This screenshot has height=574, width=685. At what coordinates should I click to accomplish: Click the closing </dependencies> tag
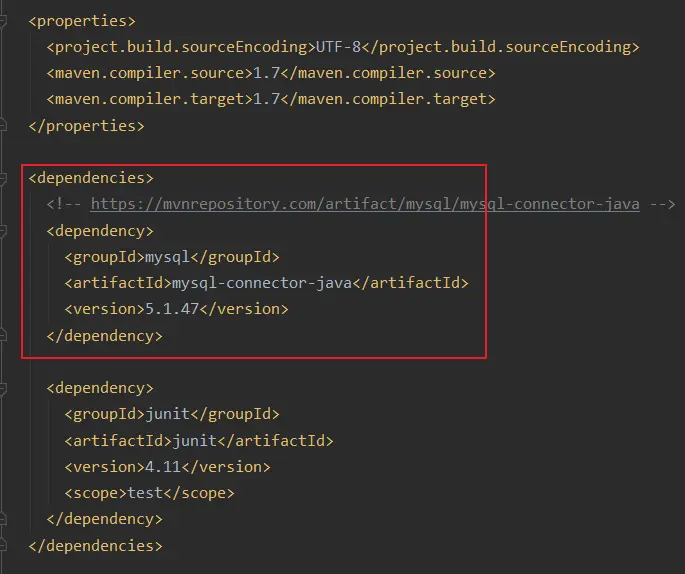(x=95, y=546)
